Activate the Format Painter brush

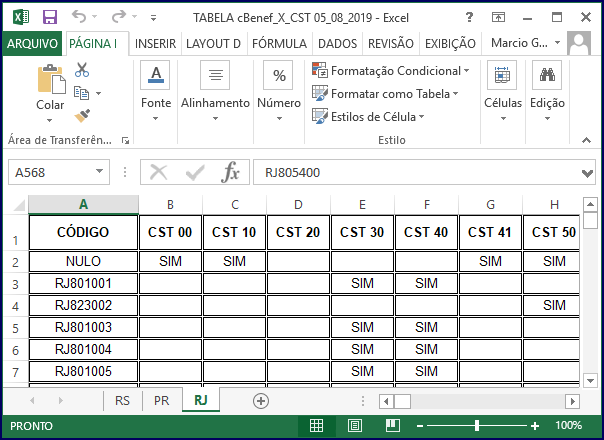82,116
